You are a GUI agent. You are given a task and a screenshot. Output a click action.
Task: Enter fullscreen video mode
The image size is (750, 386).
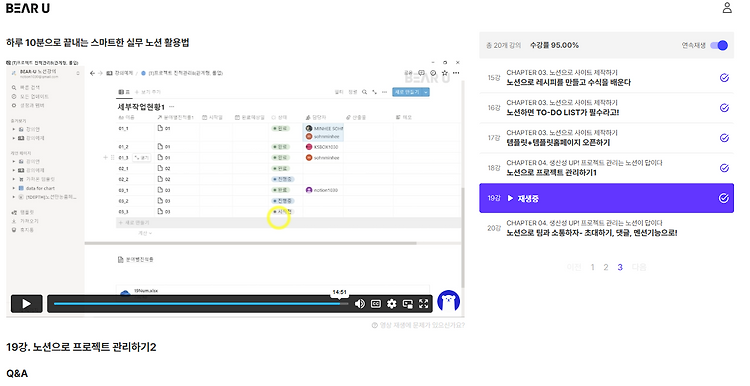pos(423,304)
